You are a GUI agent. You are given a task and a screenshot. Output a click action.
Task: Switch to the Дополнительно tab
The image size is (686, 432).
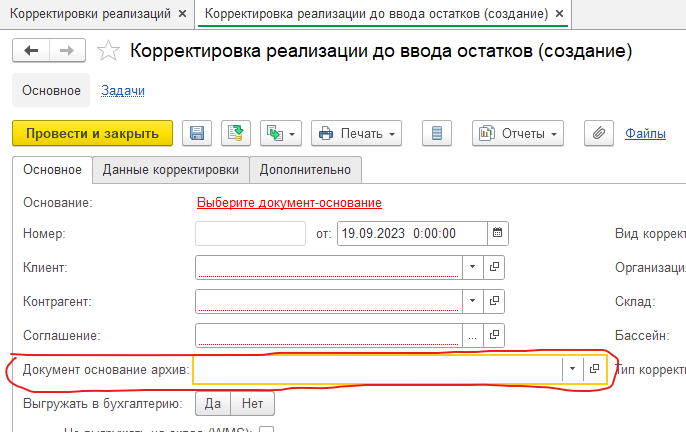[x=305, y=169]
